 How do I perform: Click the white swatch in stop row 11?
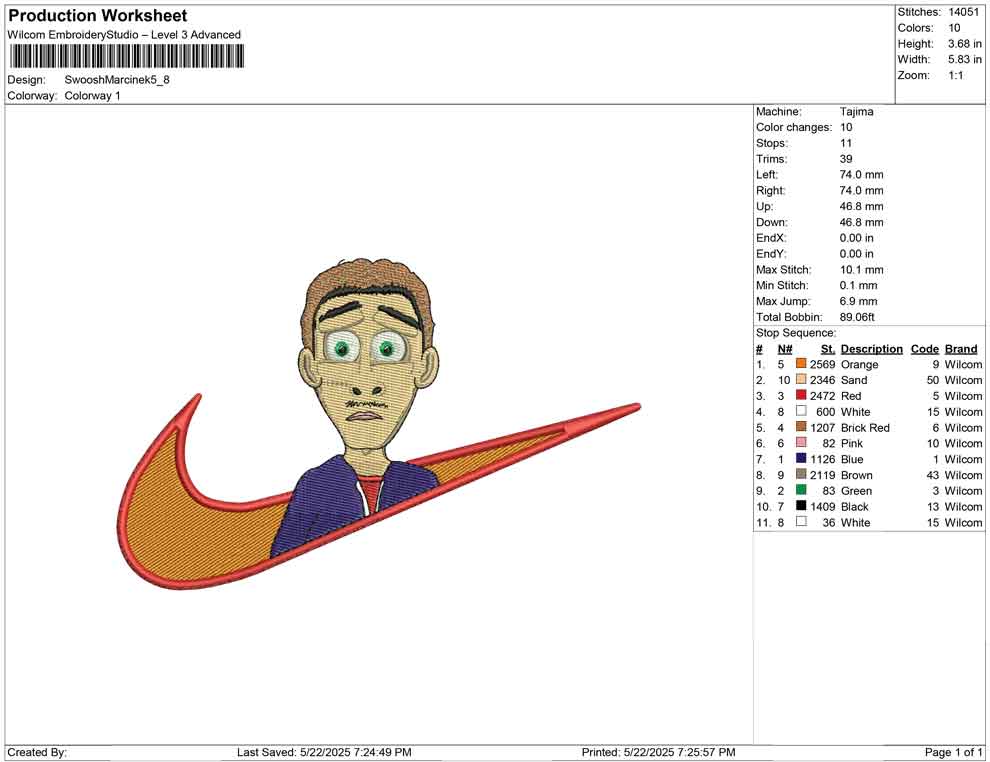click(x=801, y=521)
